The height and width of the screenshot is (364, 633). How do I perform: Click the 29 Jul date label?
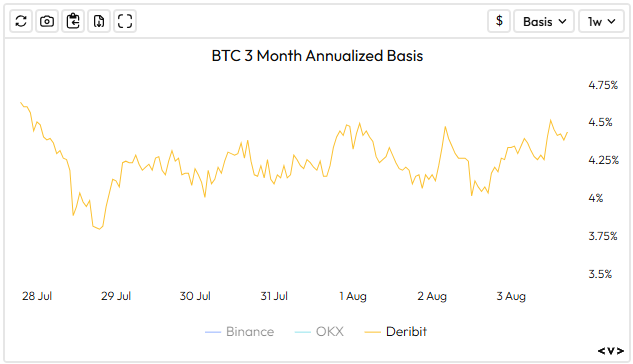[116, 296]
